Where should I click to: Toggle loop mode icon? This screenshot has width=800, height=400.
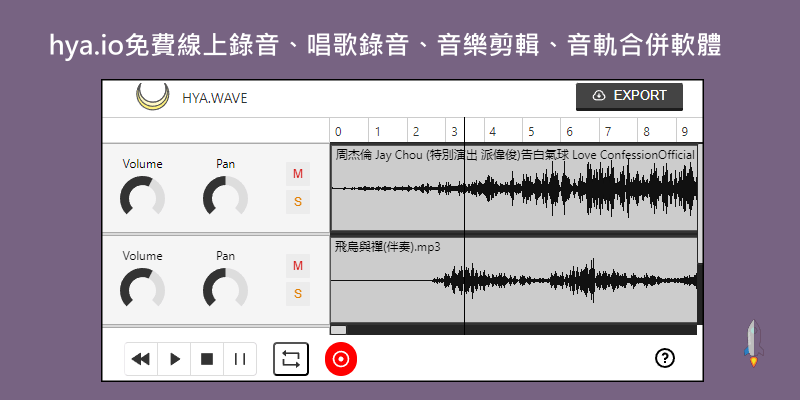tap(291, 358)
